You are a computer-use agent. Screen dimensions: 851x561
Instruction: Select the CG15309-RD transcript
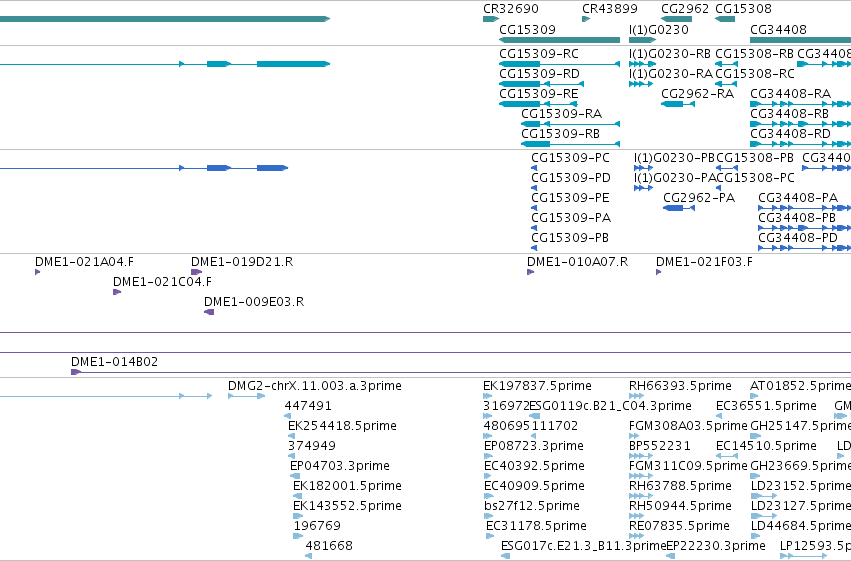point(541,84)
